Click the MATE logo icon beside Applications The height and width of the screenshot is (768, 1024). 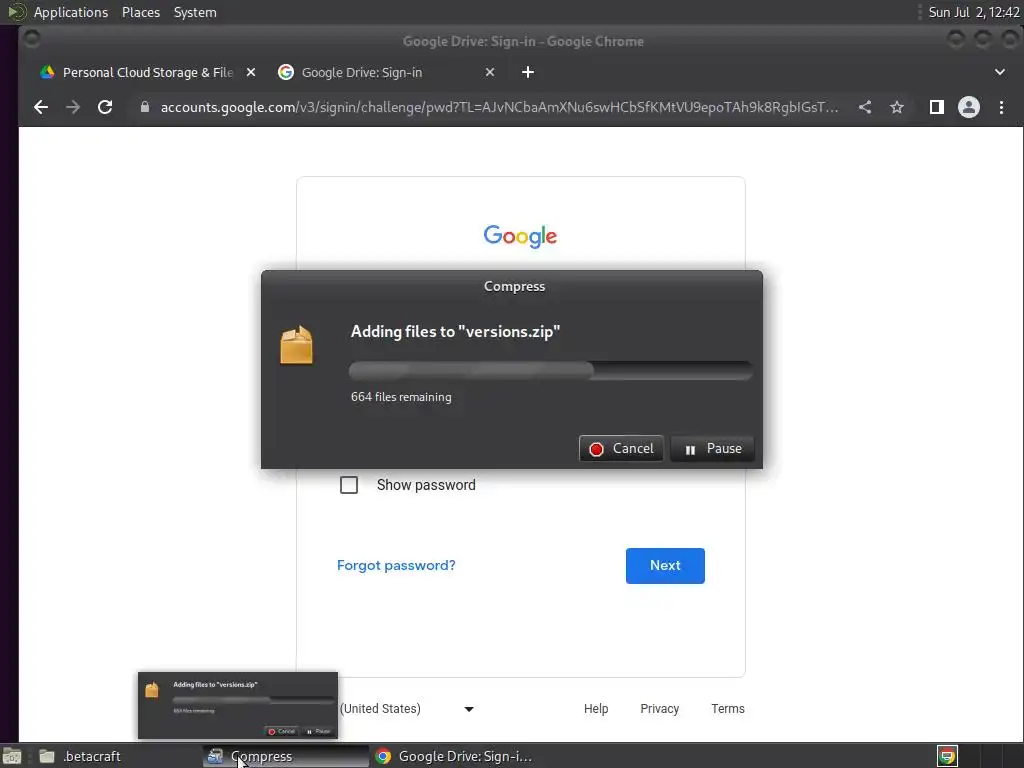pos(16,12)
